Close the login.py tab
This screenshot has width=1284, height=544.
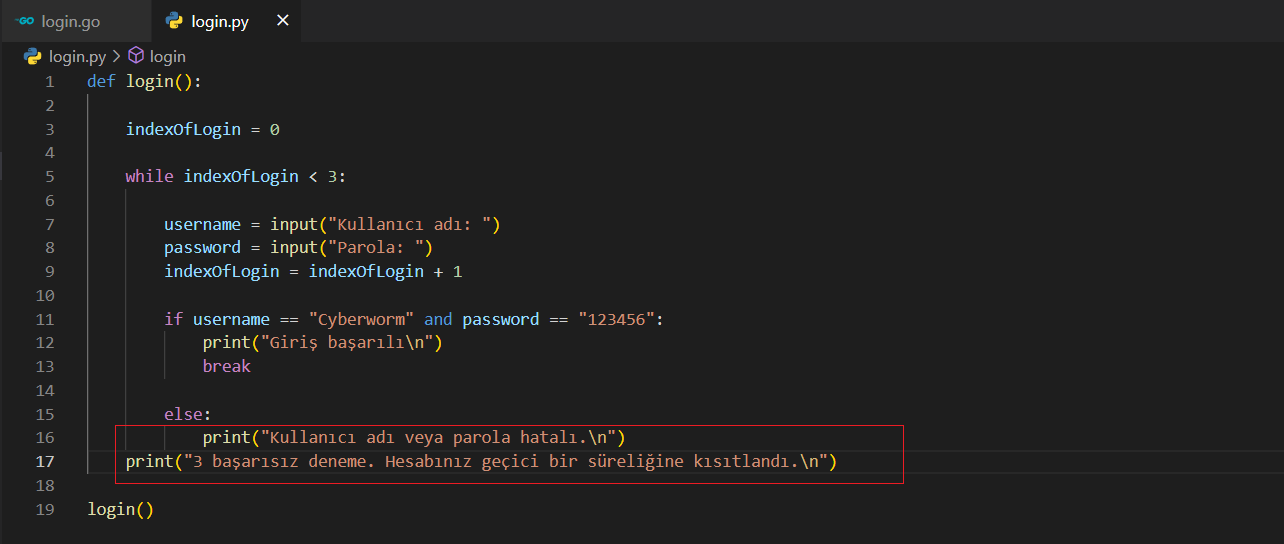tap(283, 20)
